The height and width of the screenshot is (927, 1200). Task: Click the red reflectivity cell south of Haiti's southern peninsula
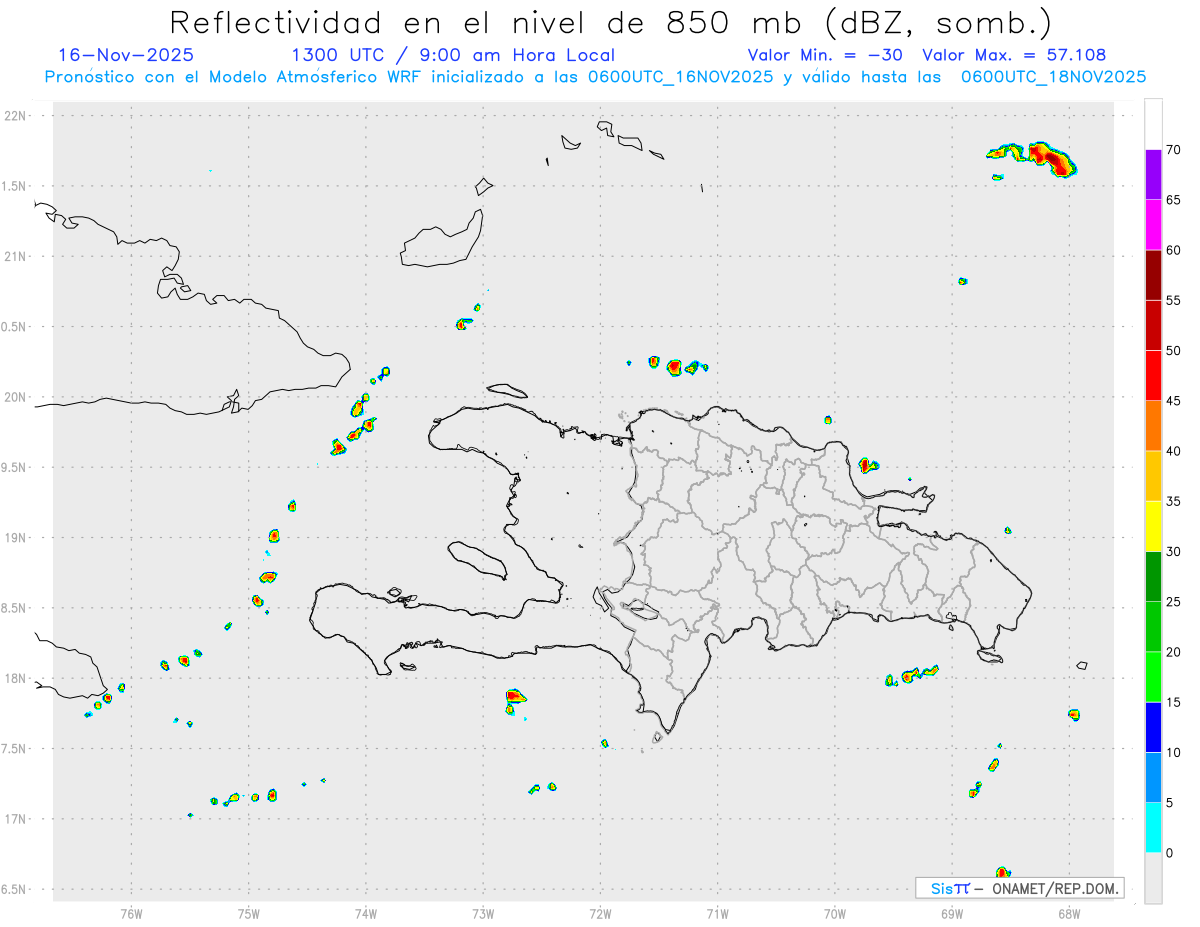click(x=514, y=695)
